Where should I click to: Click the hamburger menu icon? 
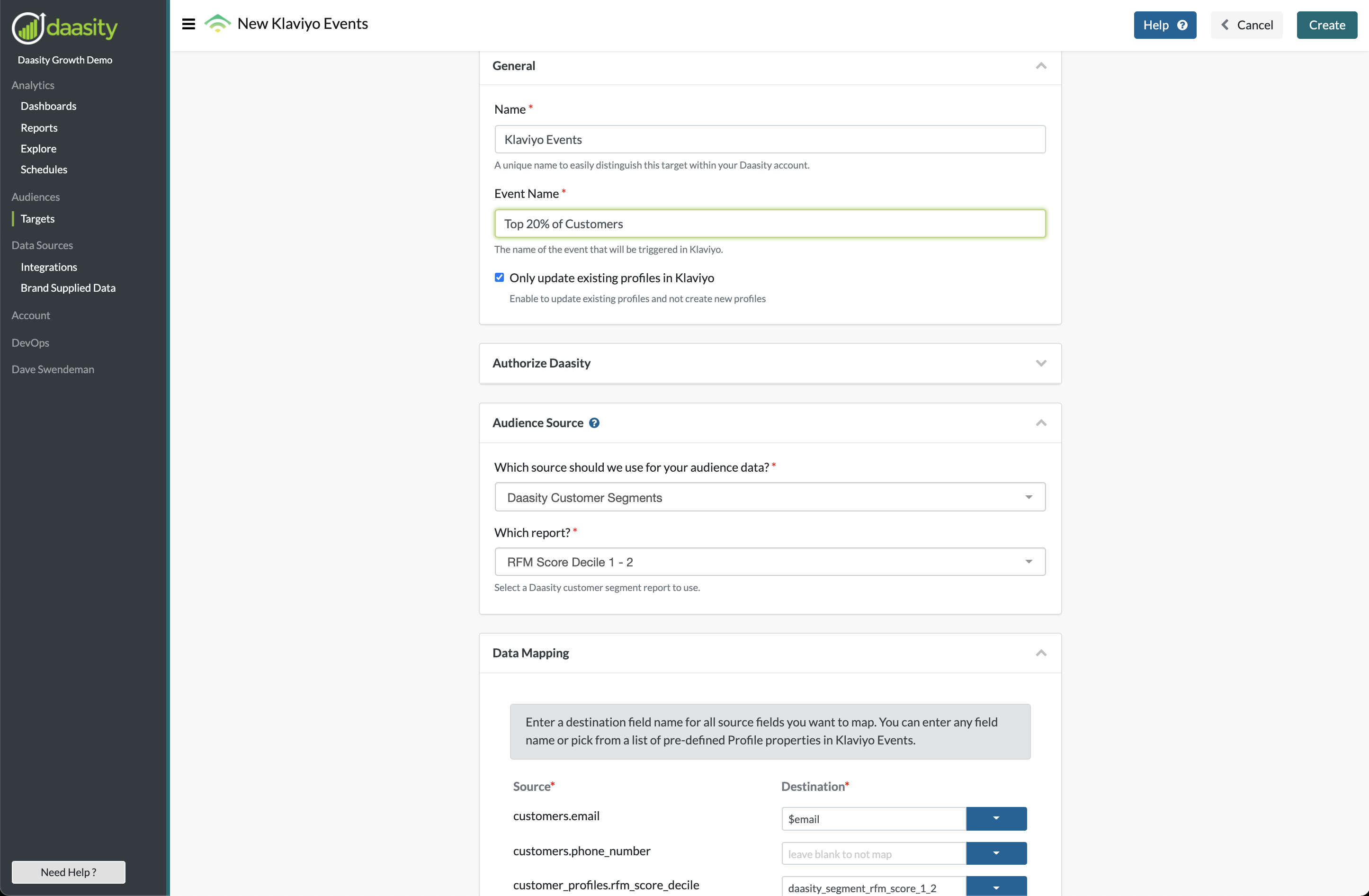tap(188, 24)
